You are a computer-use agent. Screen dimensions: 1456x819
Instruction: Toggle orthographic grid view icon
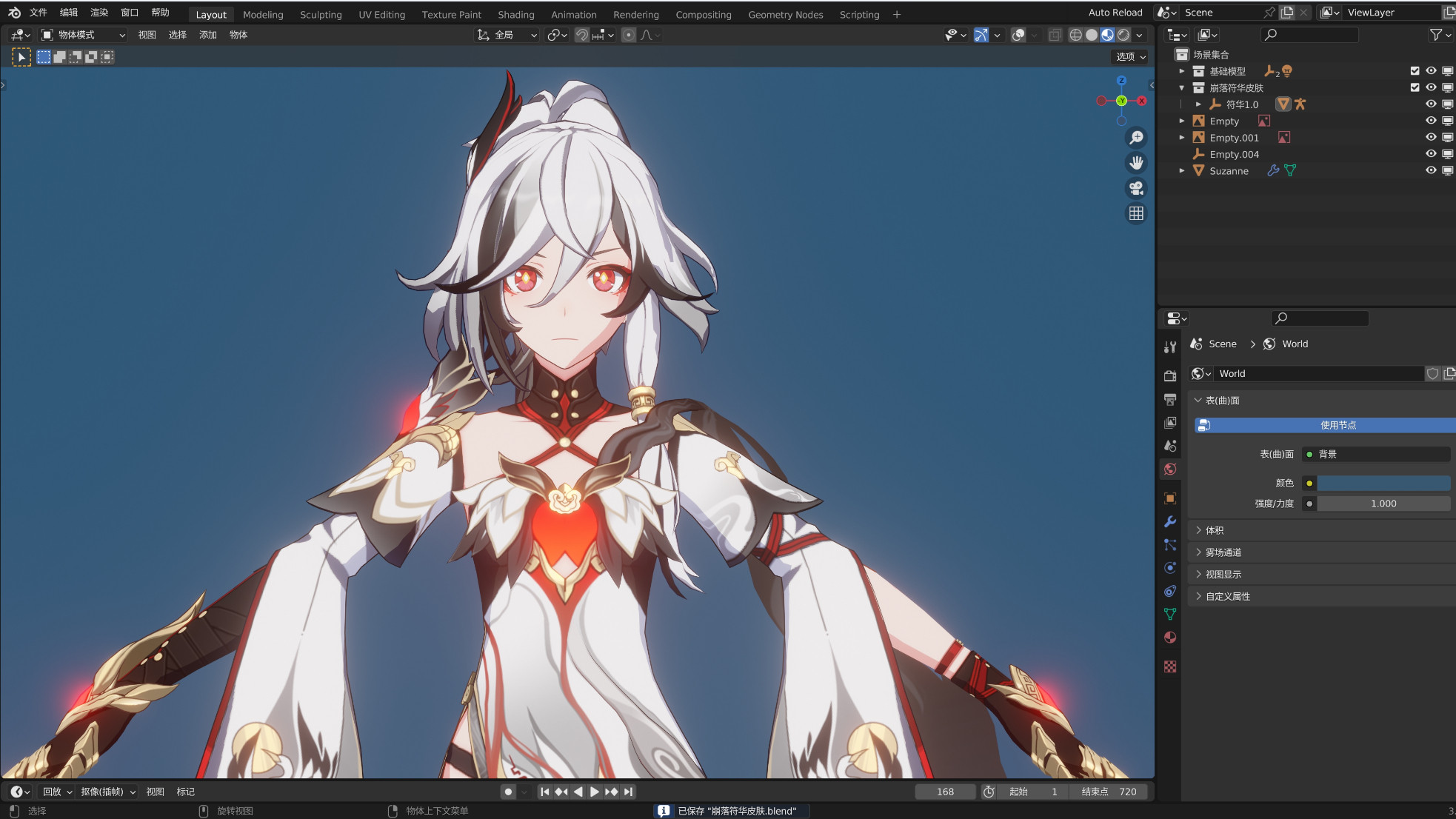1136,213
